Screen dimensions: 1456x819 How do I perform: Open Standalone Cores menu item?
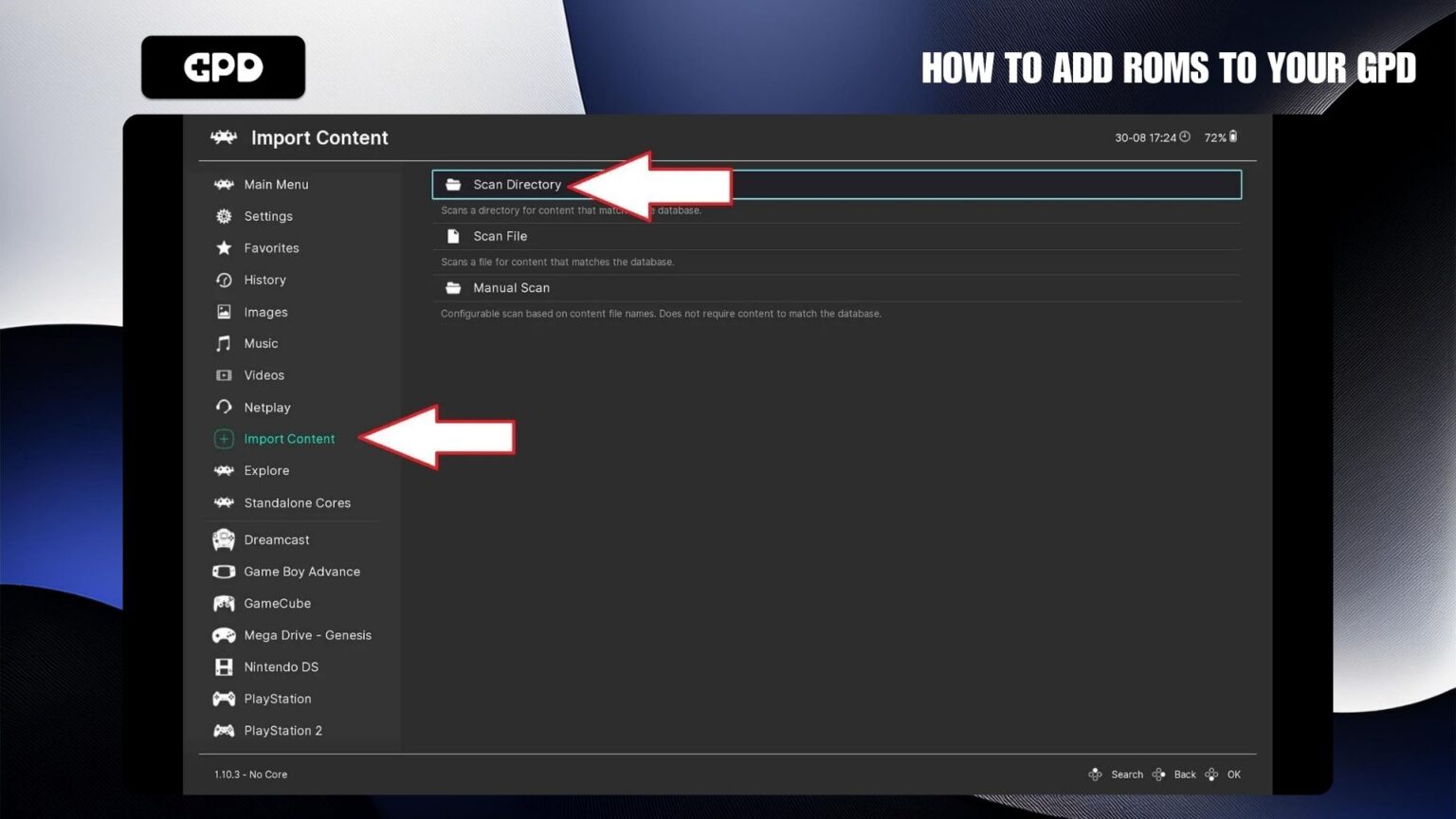coord(297,503)
